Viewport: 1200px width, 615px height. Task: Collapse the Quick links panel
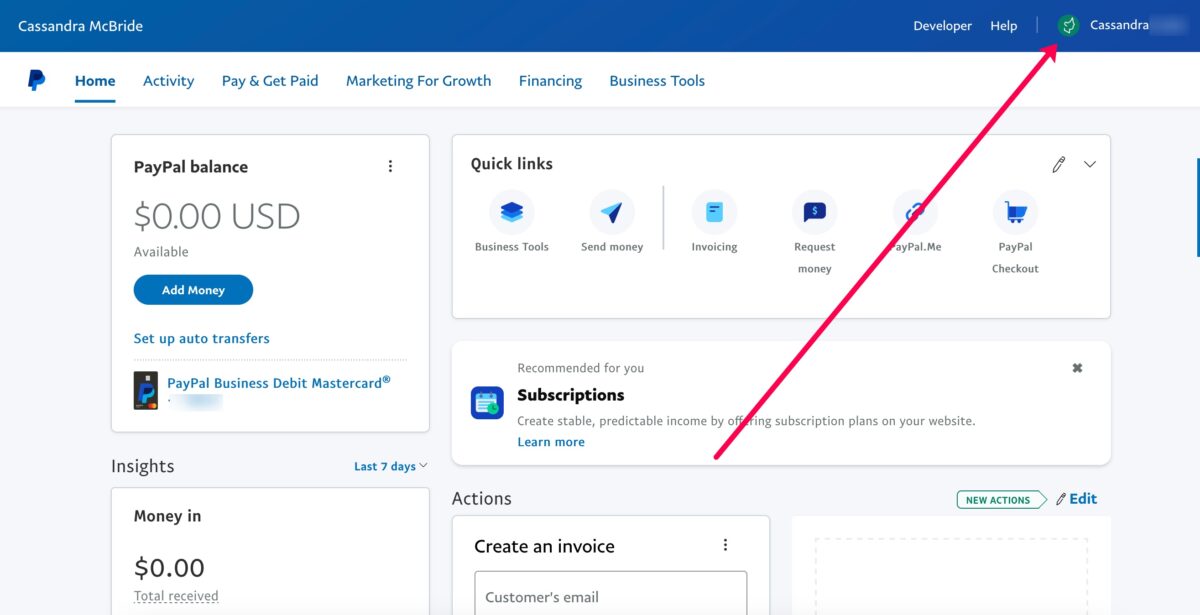[x=1090, y=164]
